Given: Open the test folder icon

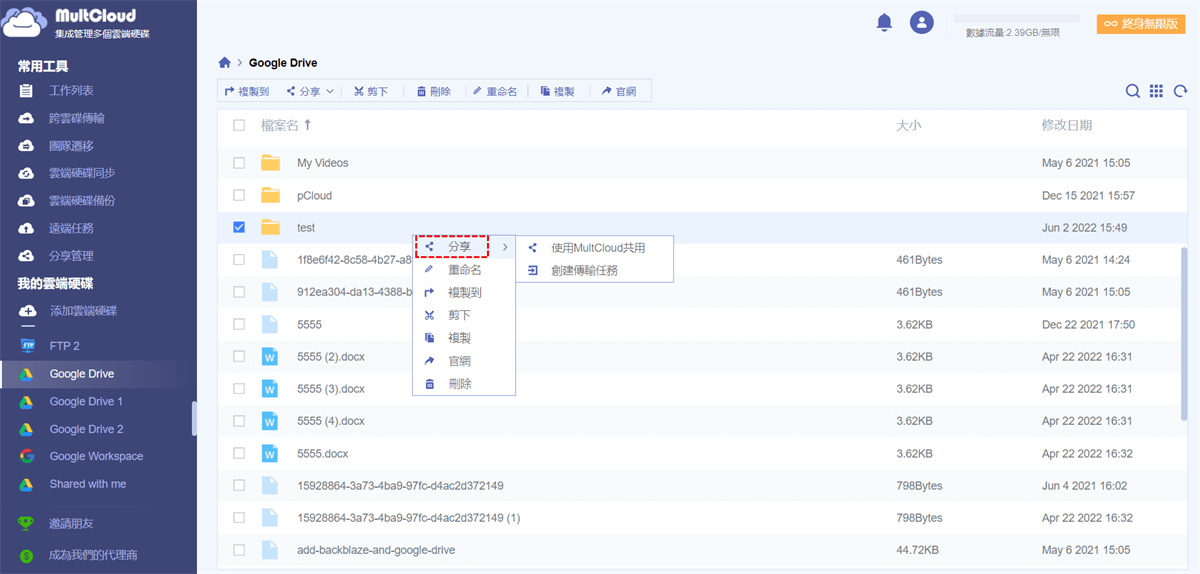Looking at the screenshot, I should pos(270,228).
